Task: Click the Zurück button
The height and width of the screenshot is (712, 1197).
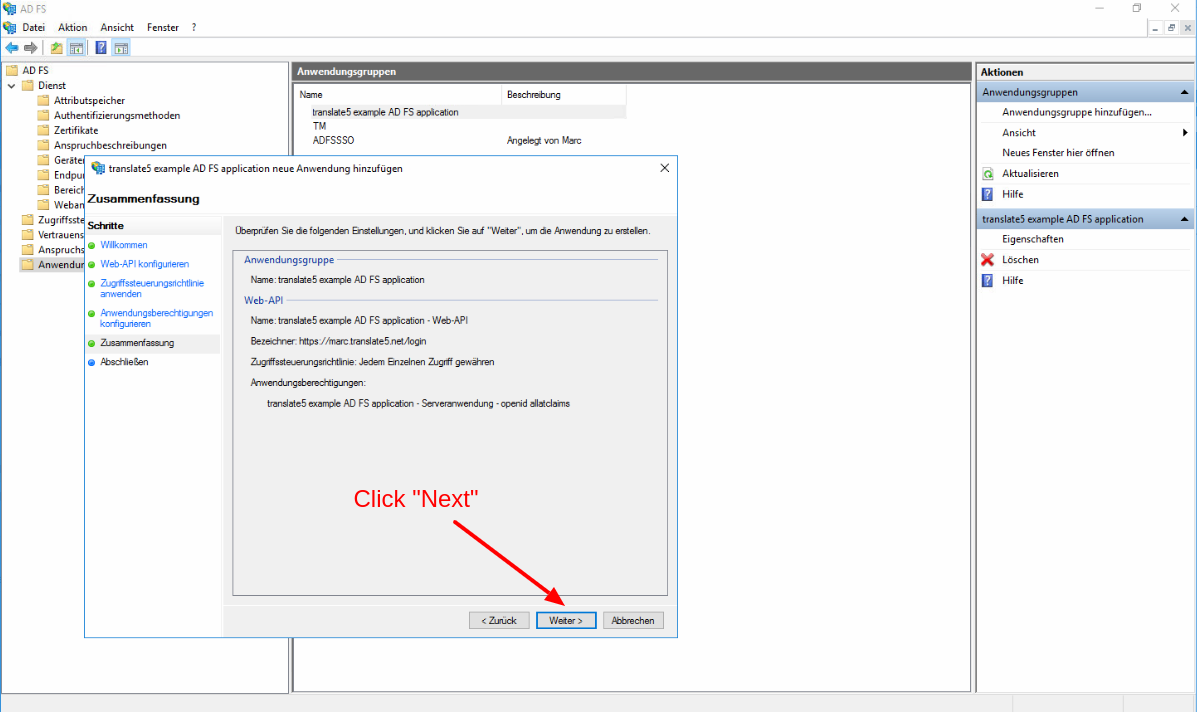Action: [498, 620]
